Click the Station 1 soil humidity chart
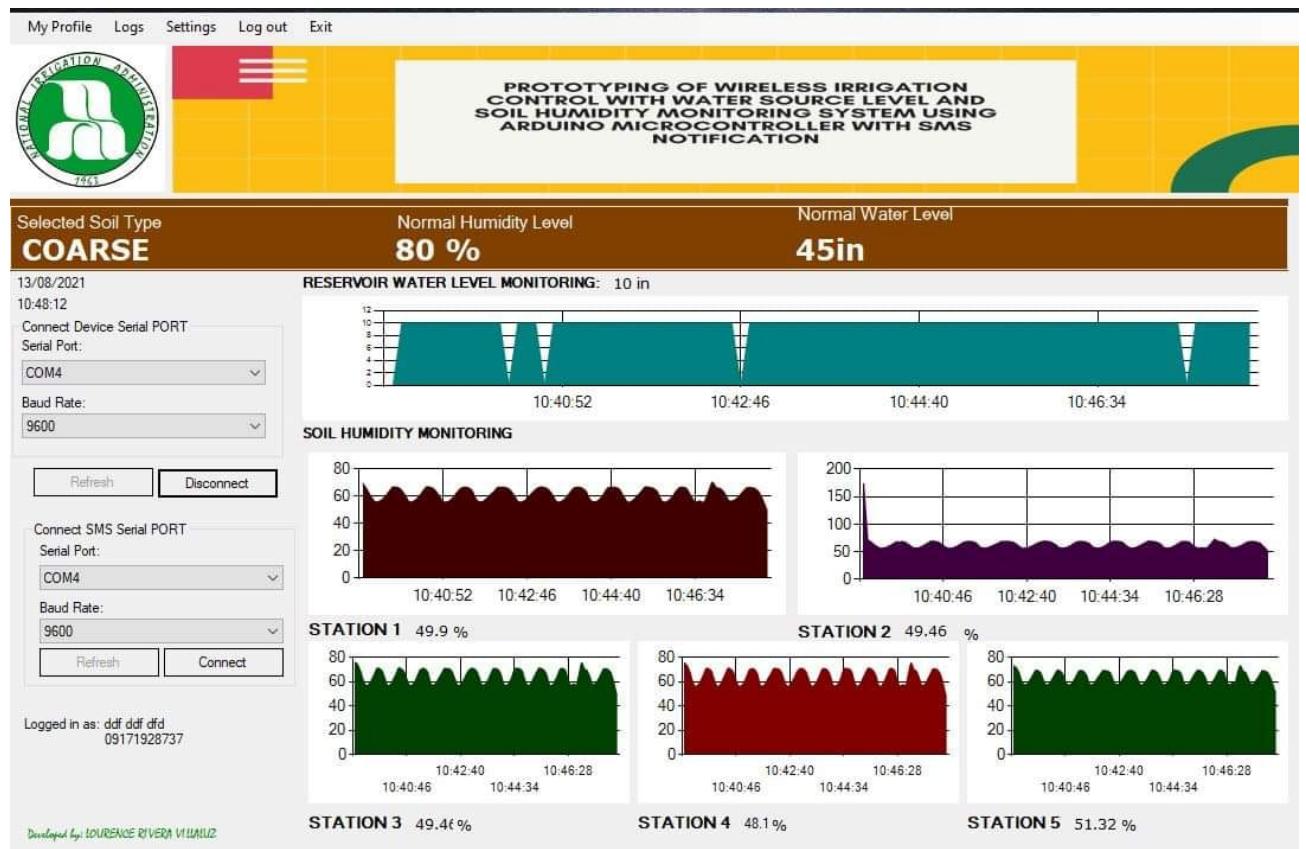 (546, 533)
